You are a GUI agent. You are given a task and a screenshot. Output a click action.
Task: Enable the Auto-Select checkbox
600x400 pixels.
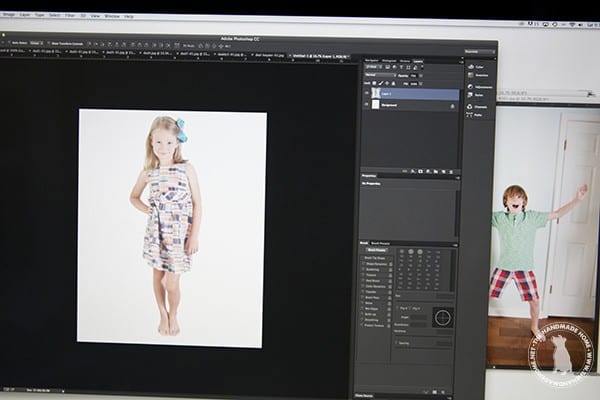coord(10,42)
